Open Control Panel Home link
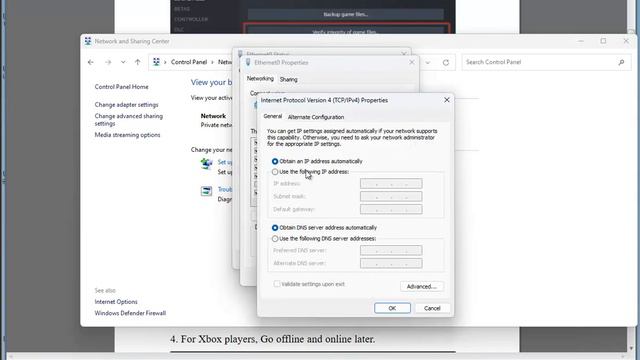640x360 pixels. (x=122, y=87)
